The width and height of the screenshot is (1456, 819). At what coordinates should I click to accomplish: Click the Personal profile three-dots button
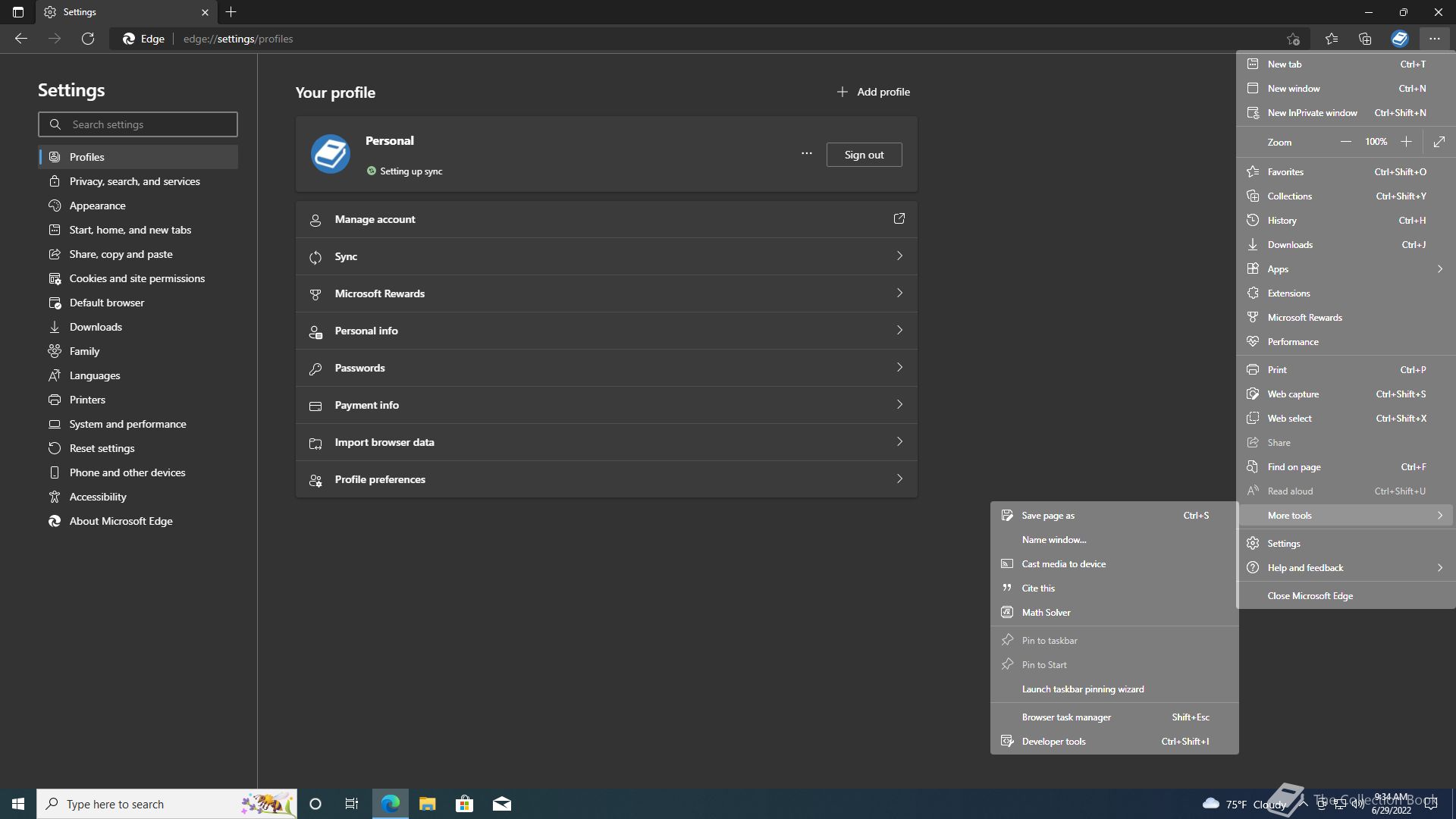(x=806, y=154)
